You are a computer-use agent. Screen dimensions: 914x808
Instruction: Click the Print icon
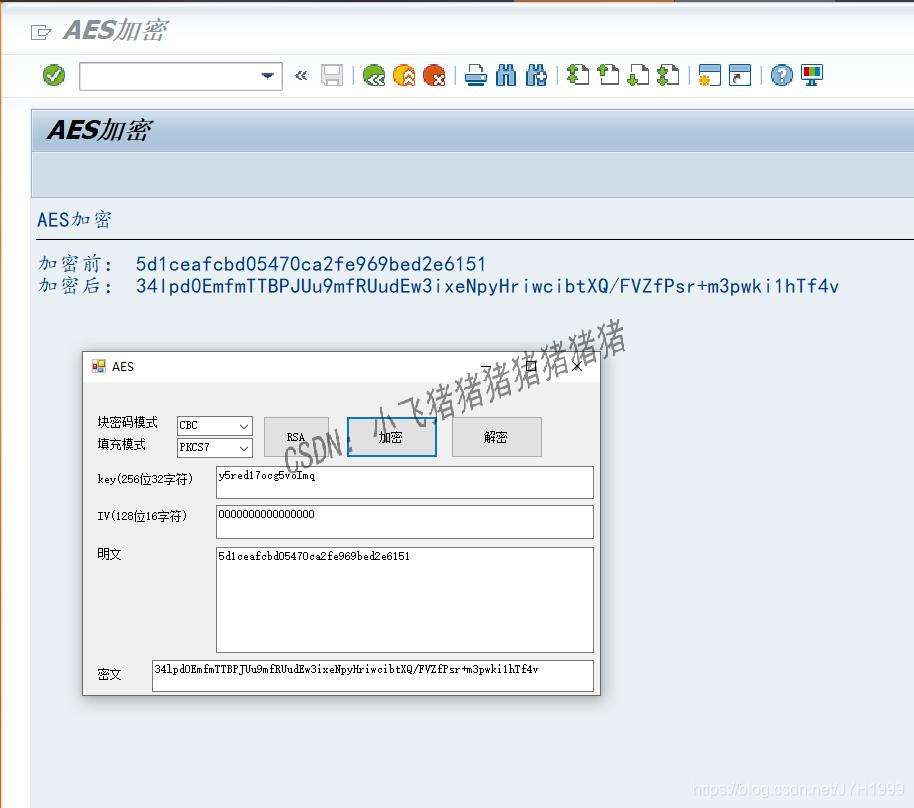point(475,75)
